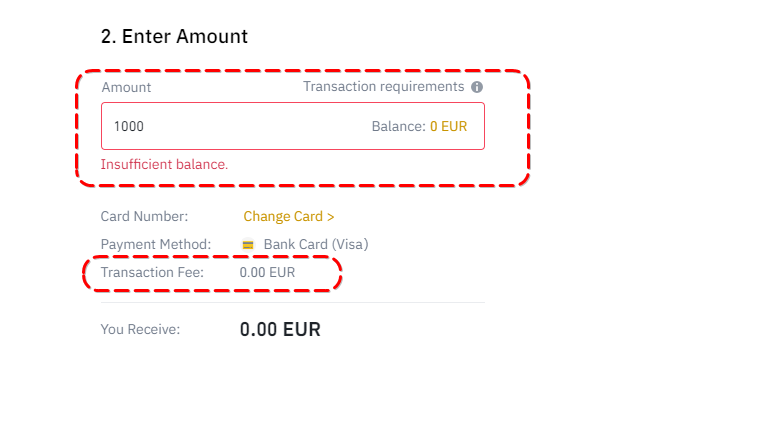
Task: Click the Card Number label
Action: coord(144,216)
